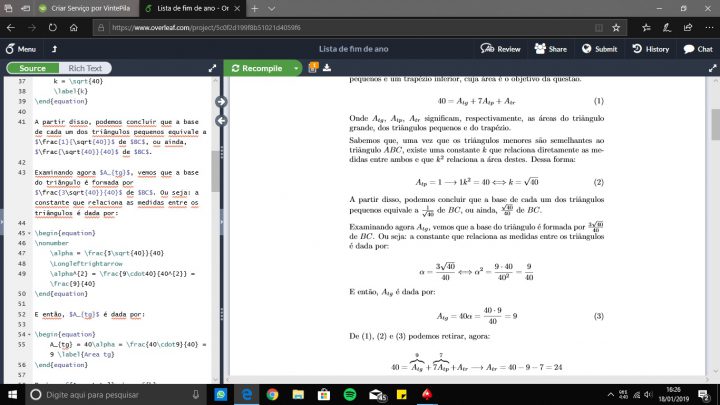Image resolution: width=720 pixels, height=405 pixels.
Task: Refresh the page
Action: 53,28
